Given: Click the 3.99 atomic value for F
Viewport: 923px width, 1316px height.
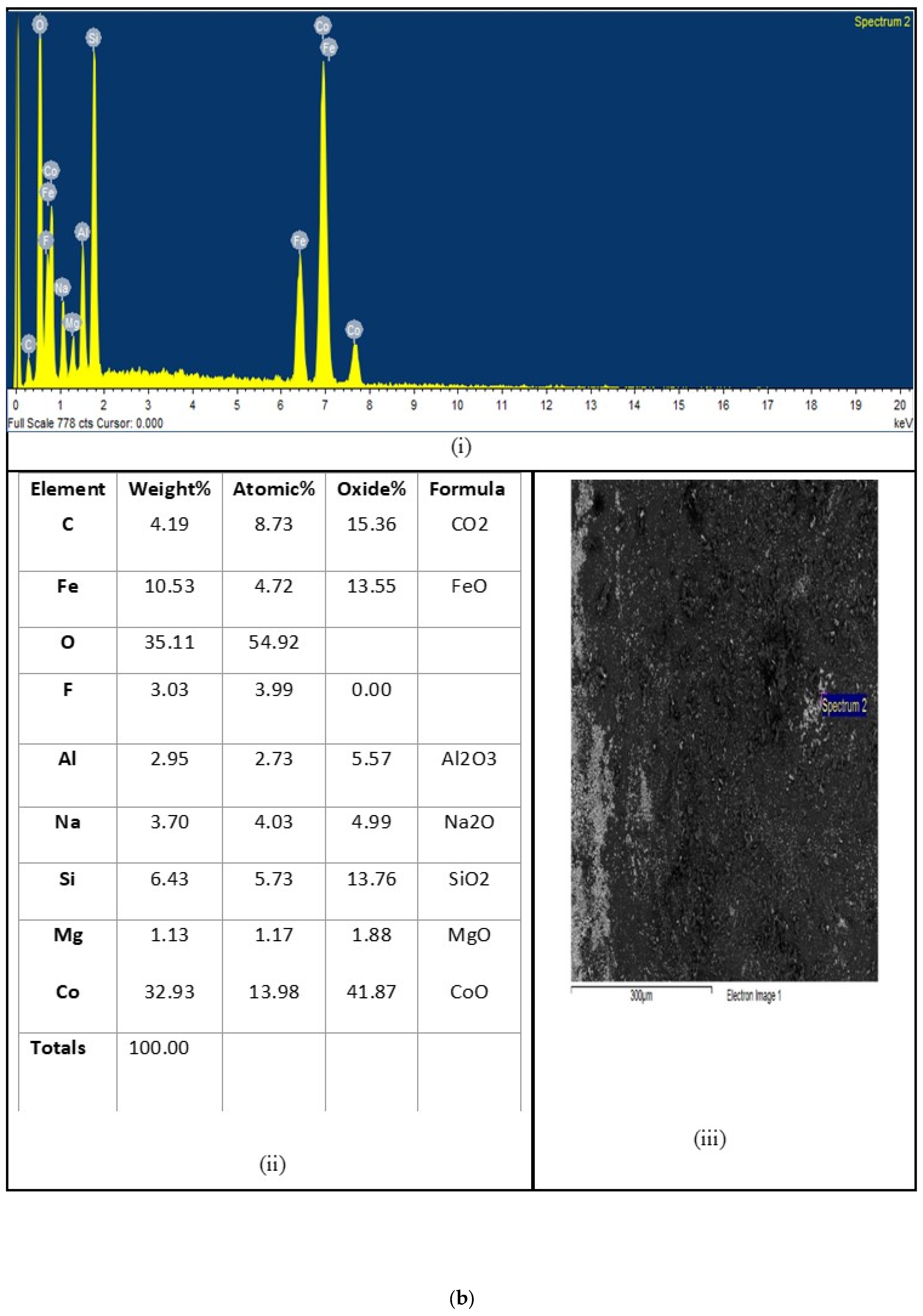Looking at the screenshot, I should (274, 689).
